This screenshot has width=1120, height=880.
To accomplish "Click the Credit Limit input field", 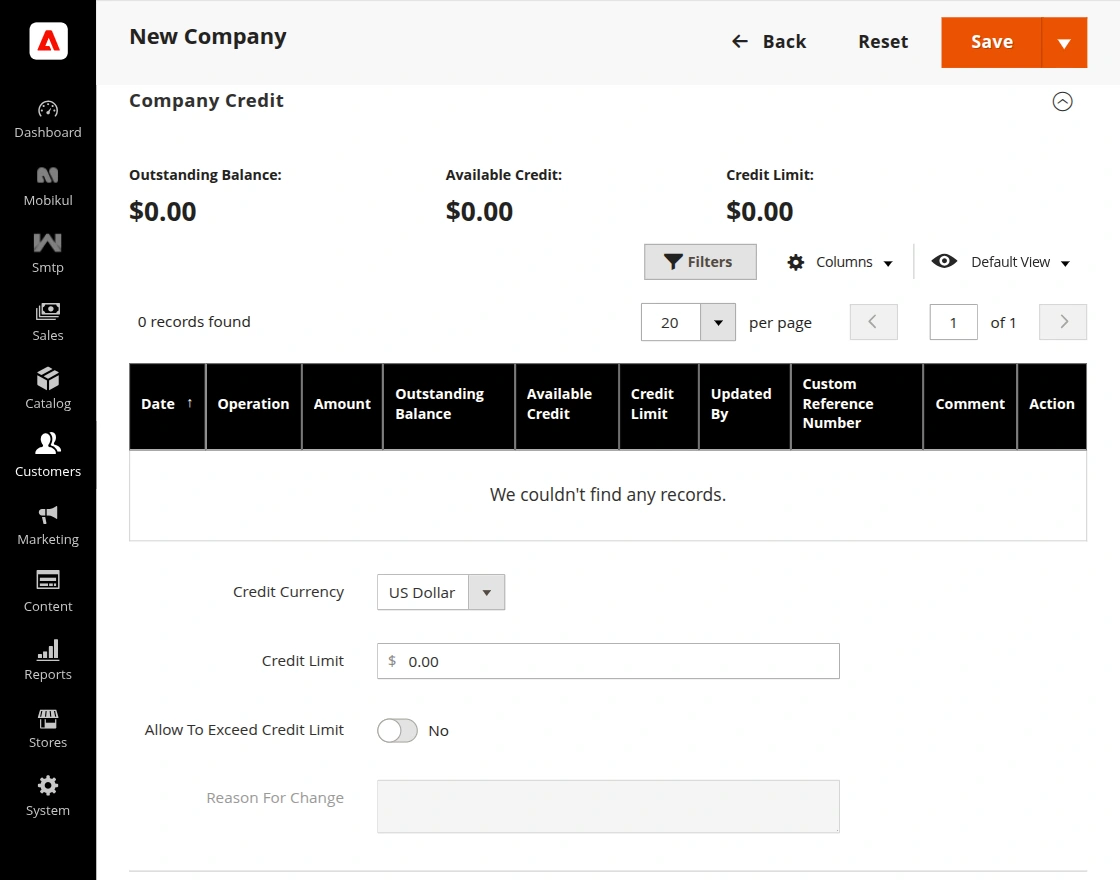I will pos(608,661).
